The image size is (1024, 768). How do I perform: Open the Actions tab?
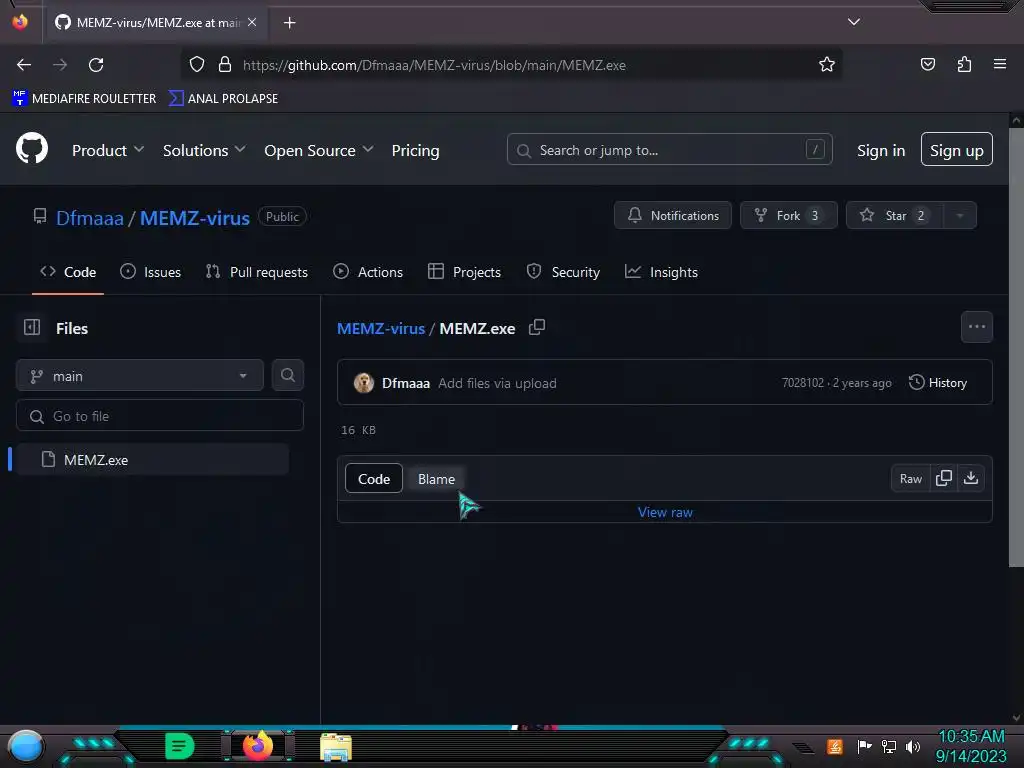tap(368, 272)
